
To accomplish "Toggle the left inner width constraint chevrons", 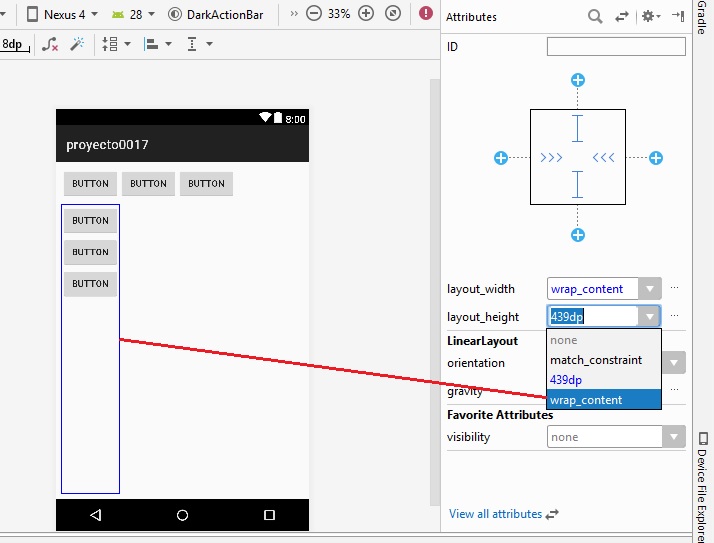I will click(x=551, y=158).
